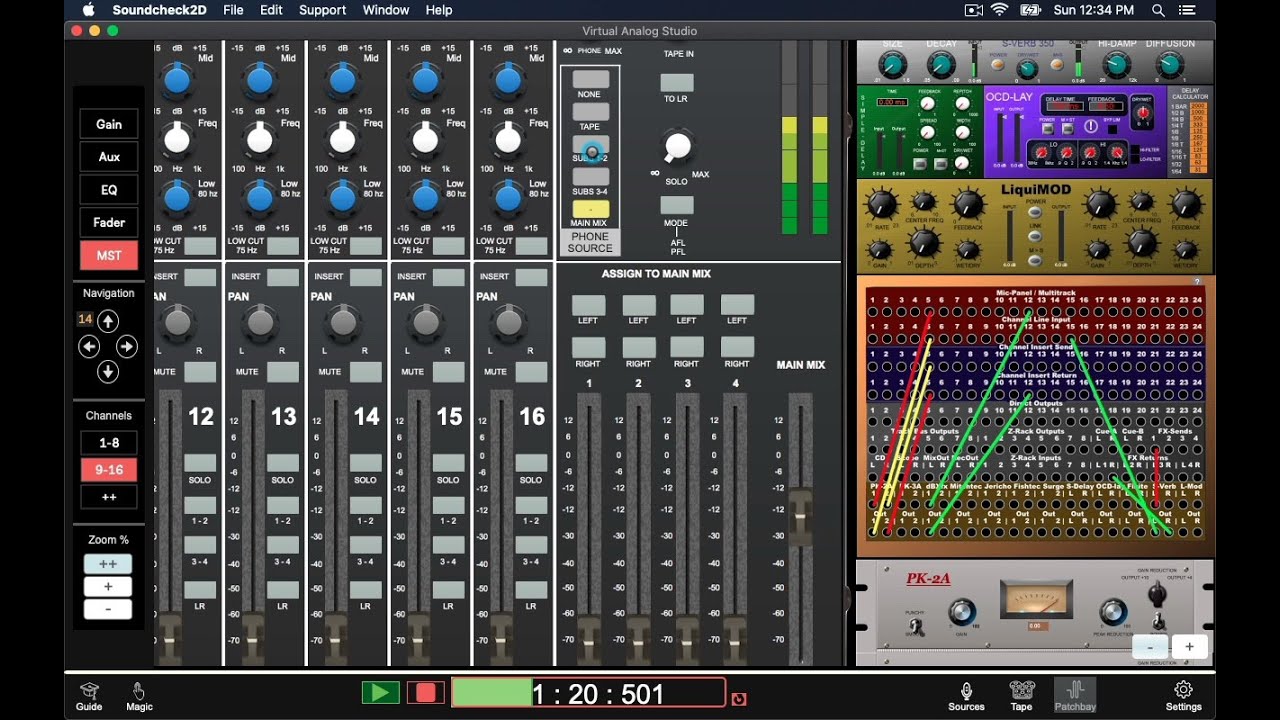Click the channel 14 pan knob
The image size is (1280, 720).
coord(343,322)
